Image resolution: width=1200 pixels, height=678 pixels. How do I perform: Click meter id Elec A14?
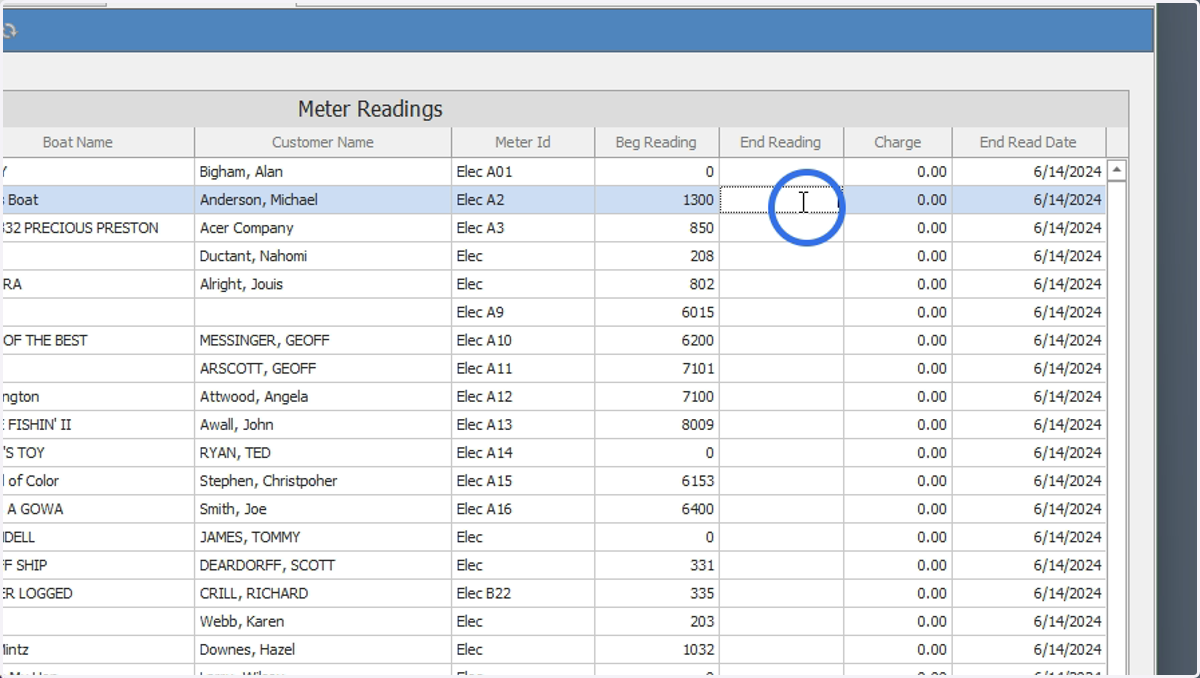pyautogui.click(x=484, y=453)
